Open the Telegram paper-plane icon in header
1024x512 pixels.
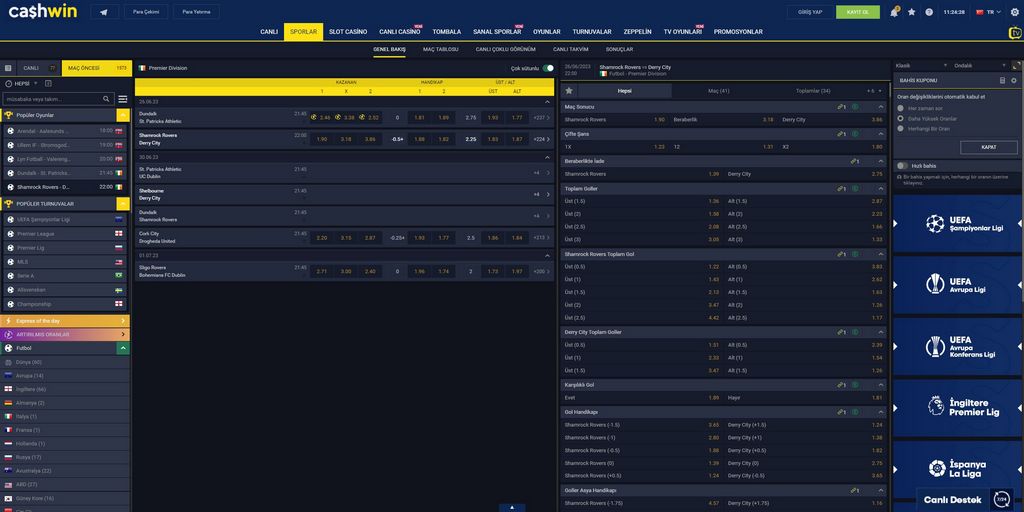(x=104, y=12)
